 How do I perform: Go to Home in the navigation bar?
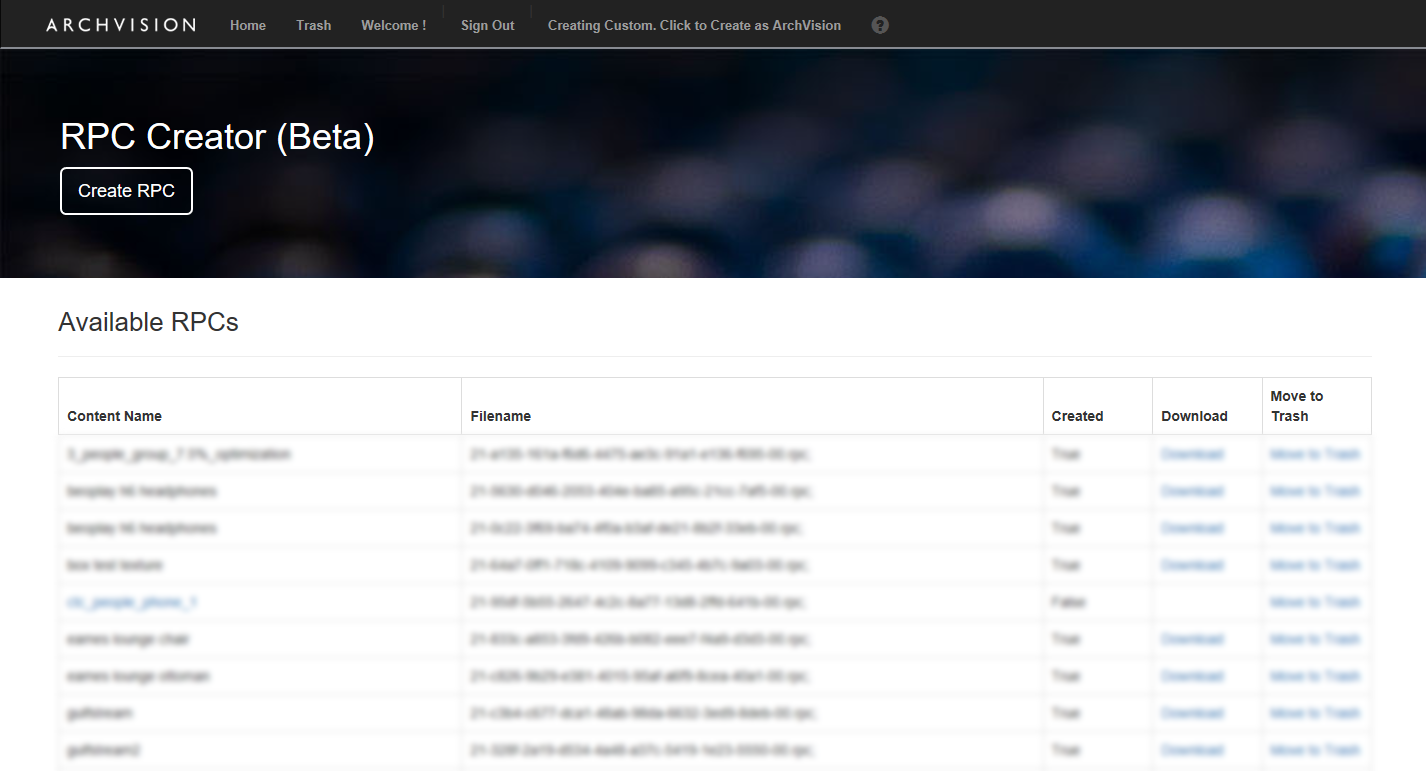coord(248,26)
